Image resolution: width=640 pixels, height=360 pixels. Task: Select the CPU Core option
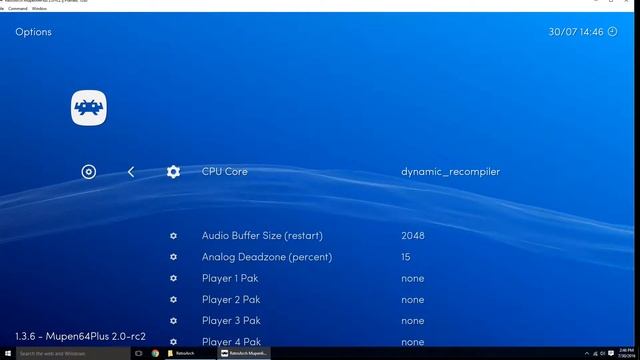224,171
